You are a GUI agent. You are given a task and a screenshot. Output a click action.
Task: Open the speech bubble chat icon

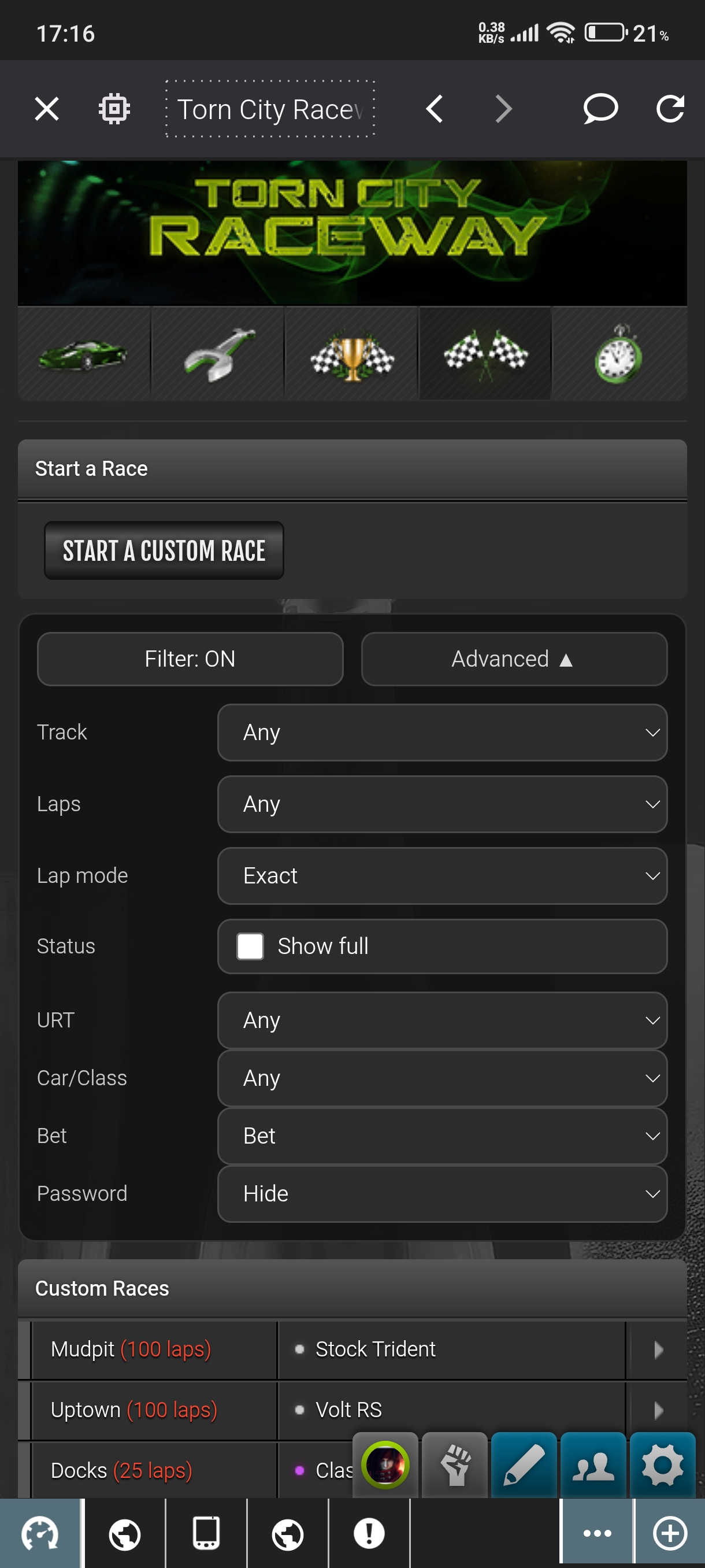[600, 109]
